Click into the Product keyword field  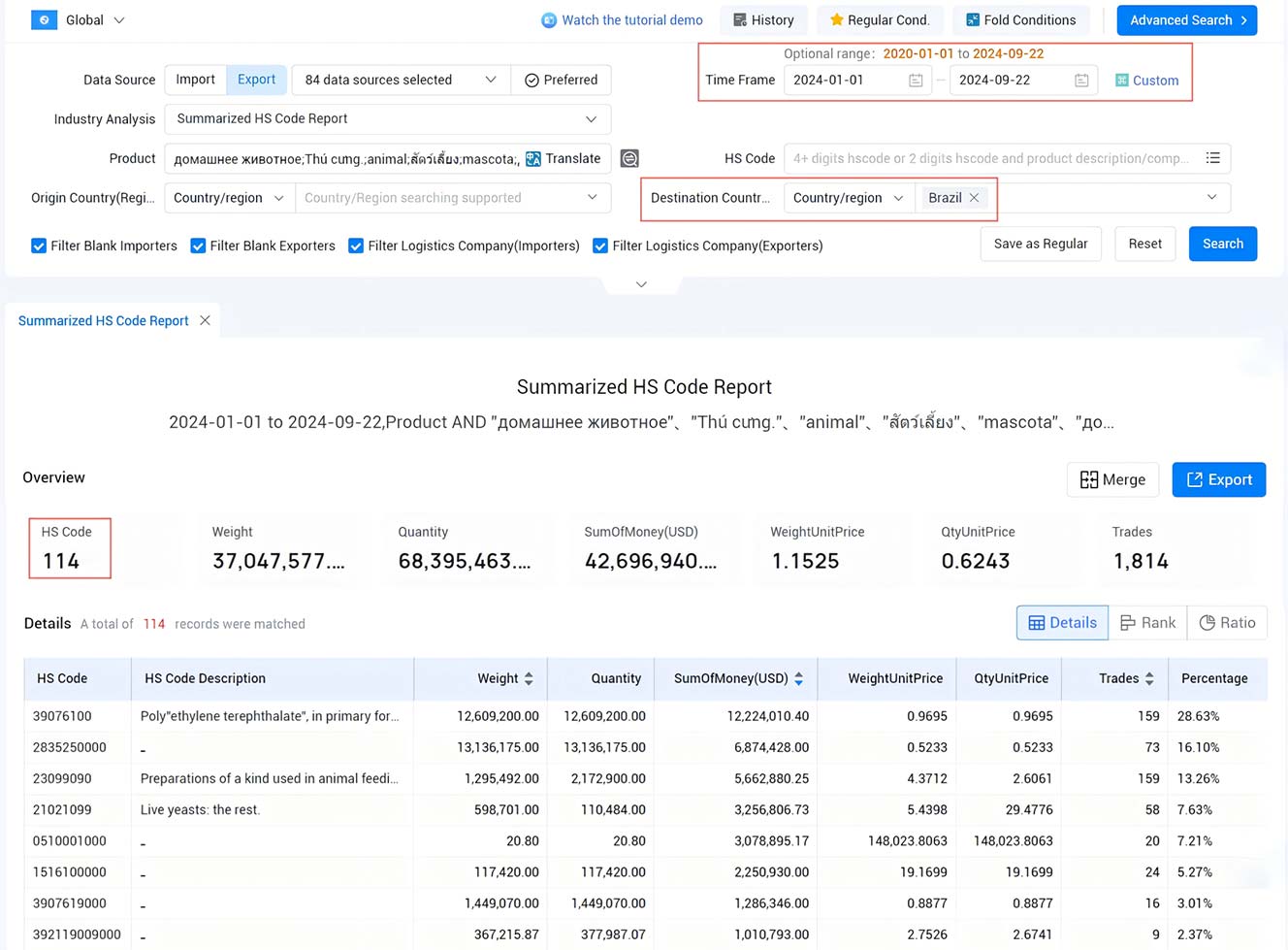344,158
